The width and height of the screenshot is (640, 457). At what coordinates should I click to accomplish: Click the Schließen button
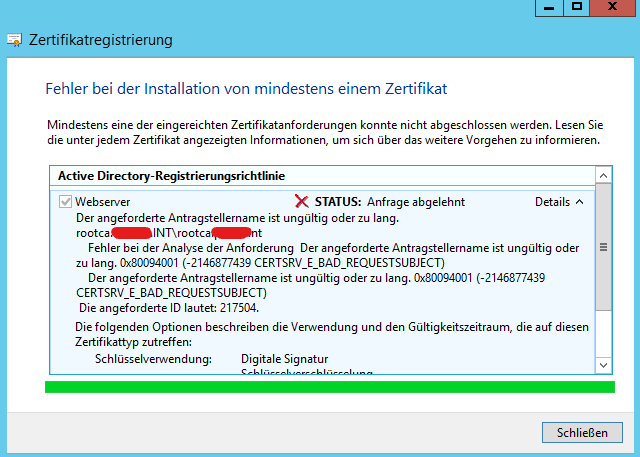point(582,432)
